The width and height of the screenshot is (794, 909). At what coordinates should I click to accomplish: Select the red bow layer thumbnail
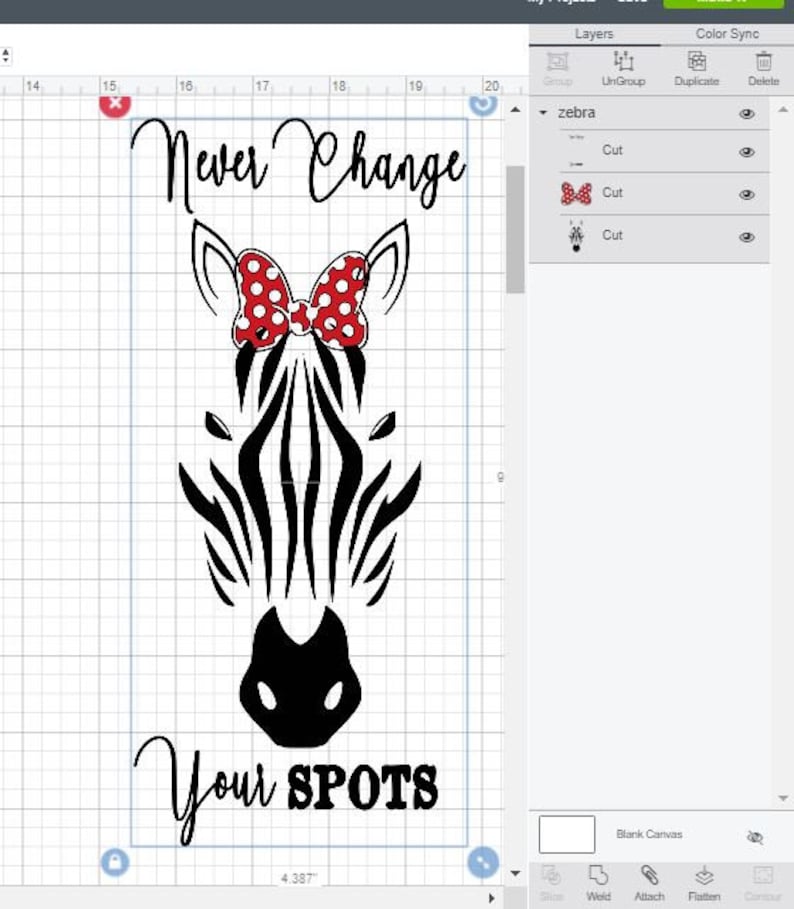pyautogui.click(x=576, y=194)
